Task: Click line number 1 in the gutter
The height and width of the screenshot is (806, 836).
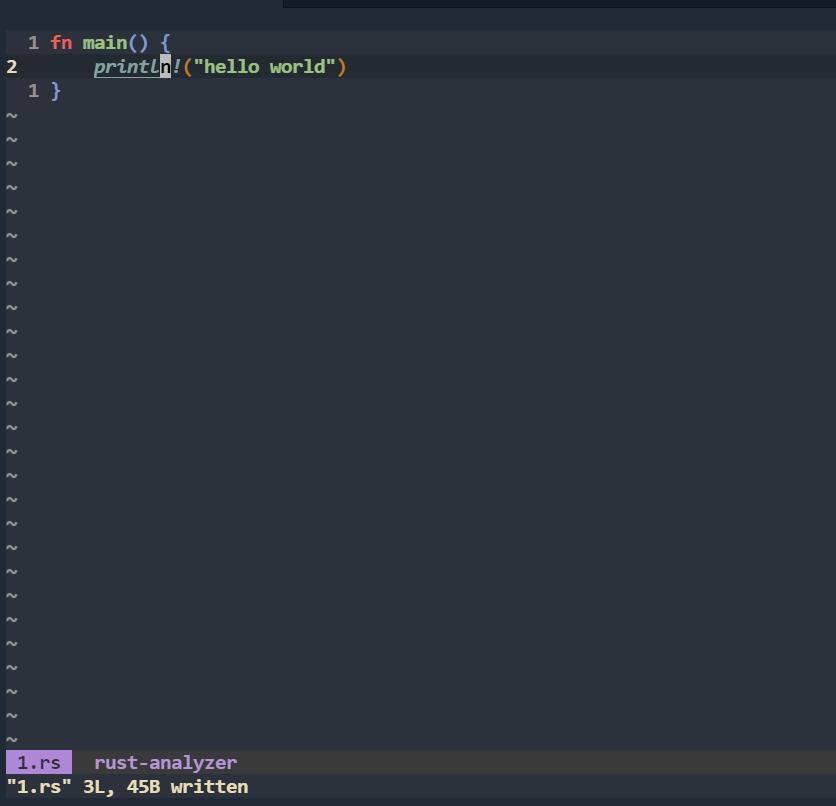Action: 32,42
